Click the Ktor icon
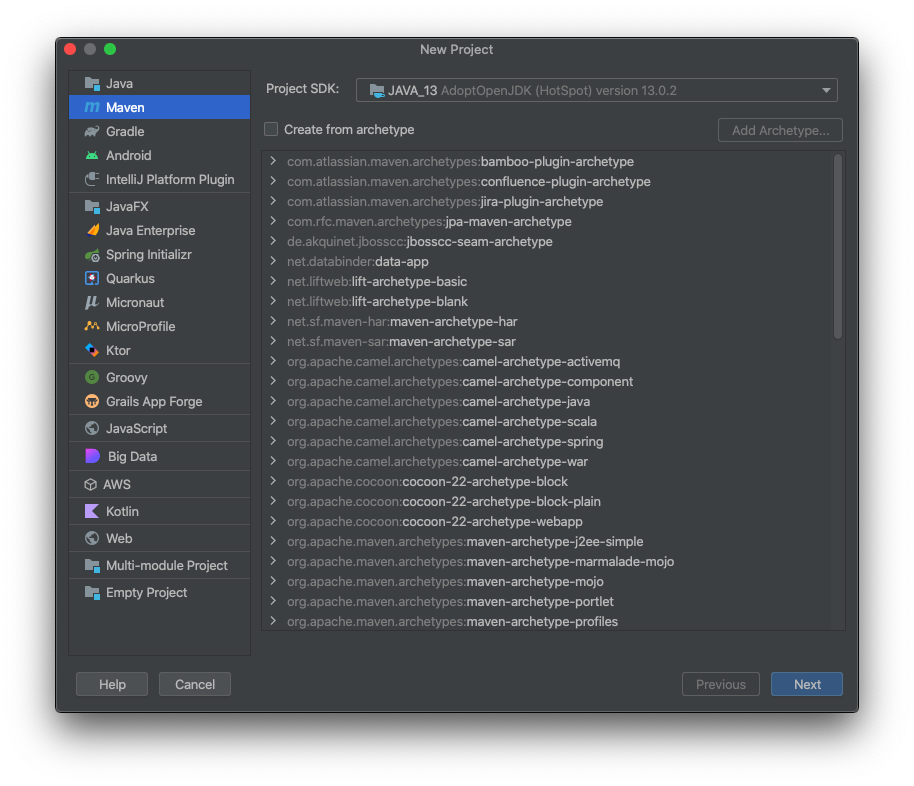This screenshot has width=914, height=786. pos(92,350)
